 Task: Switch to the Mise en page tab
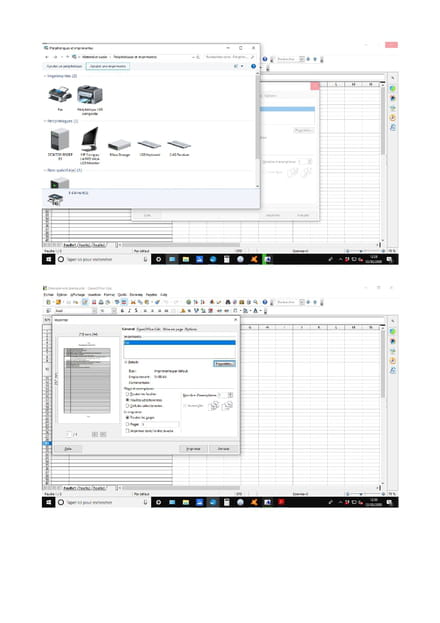click(x=173, y=329)
